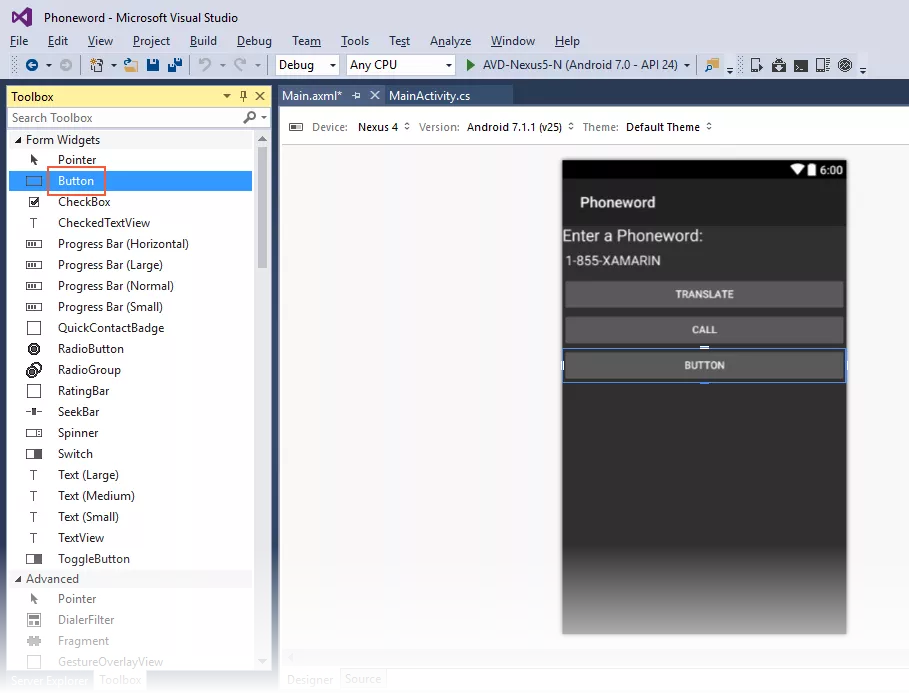Open the New Project dropdown arrow
Image resolution: width=909 pixels, height=694 pixels.
tap(114, 65)
